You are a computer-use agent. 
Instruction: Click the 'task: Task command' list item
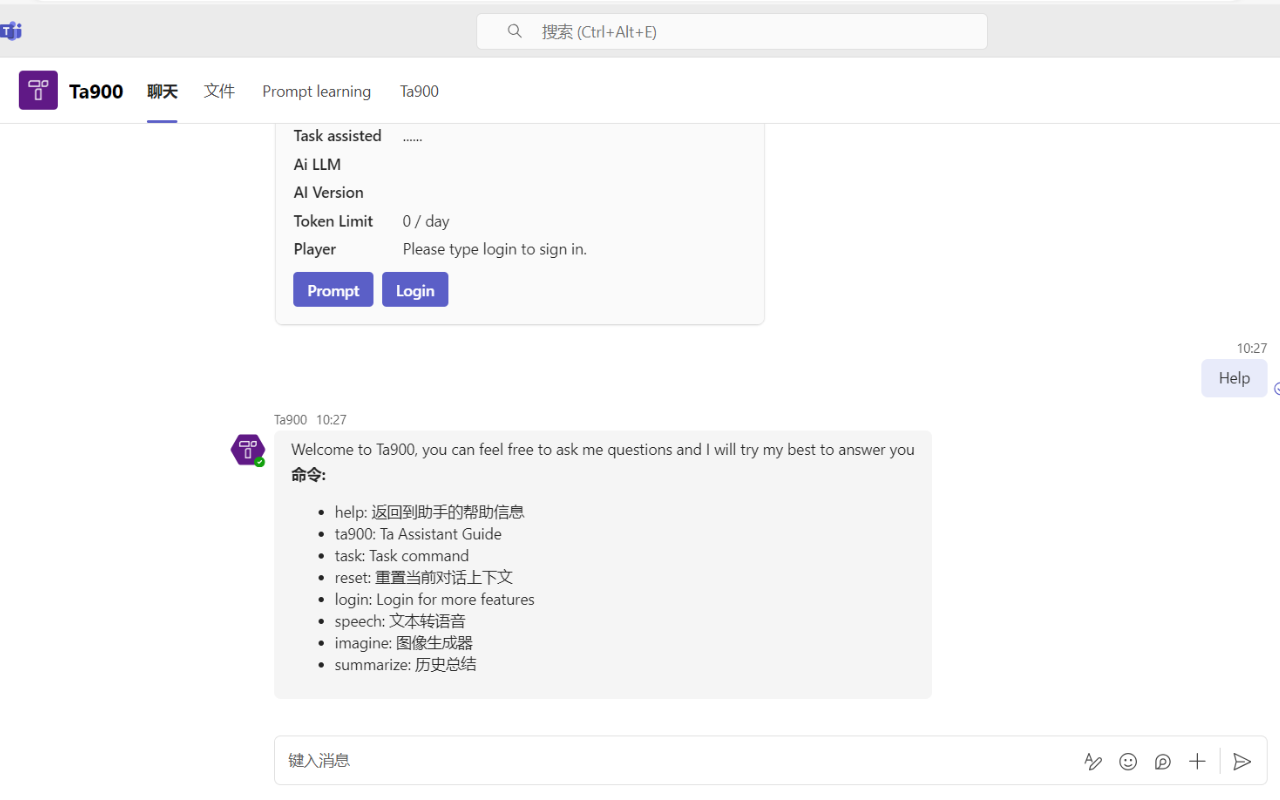click(x=401, y=556)
